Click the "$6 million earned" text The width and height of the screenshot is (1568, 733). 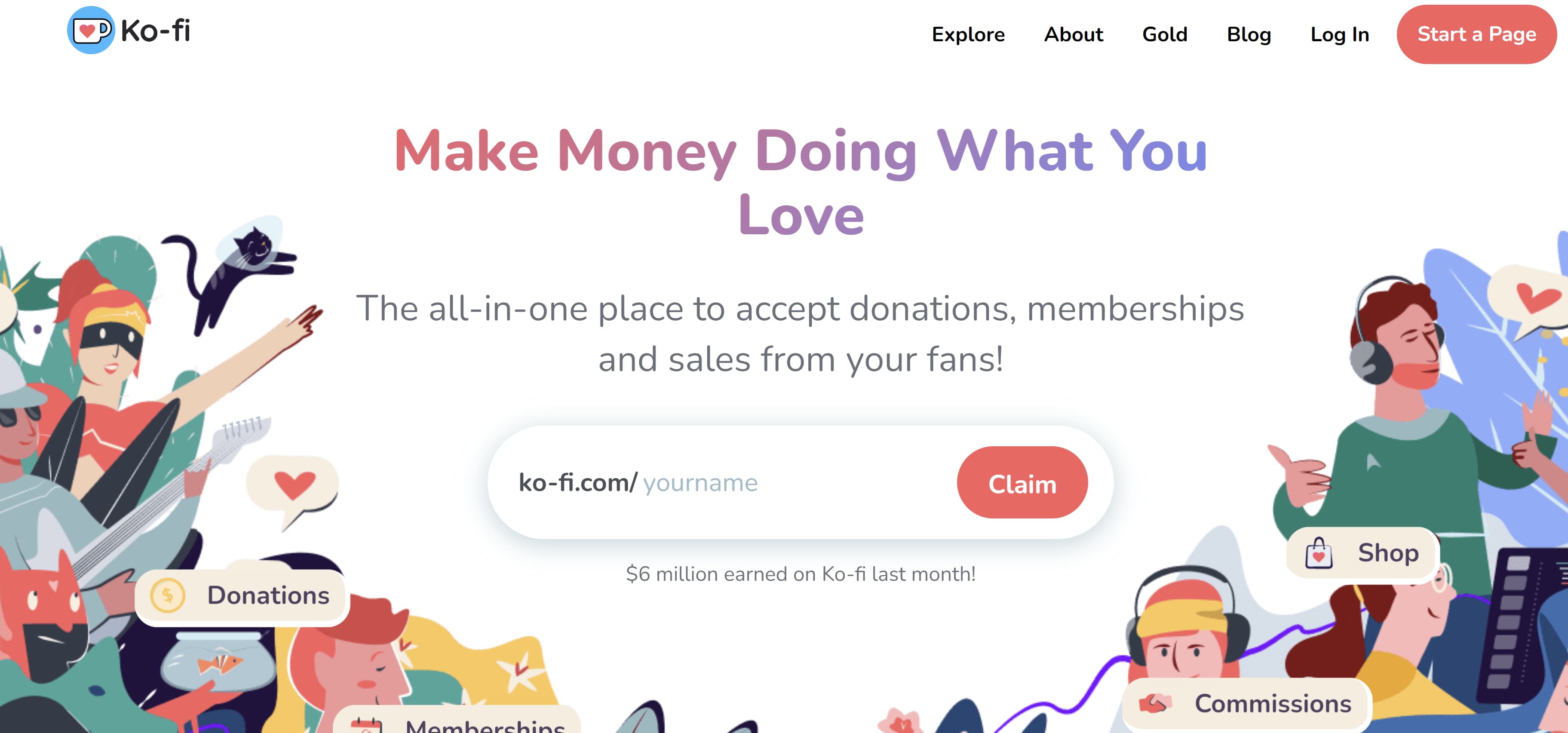pyautogui.click(x=801, y=574)
